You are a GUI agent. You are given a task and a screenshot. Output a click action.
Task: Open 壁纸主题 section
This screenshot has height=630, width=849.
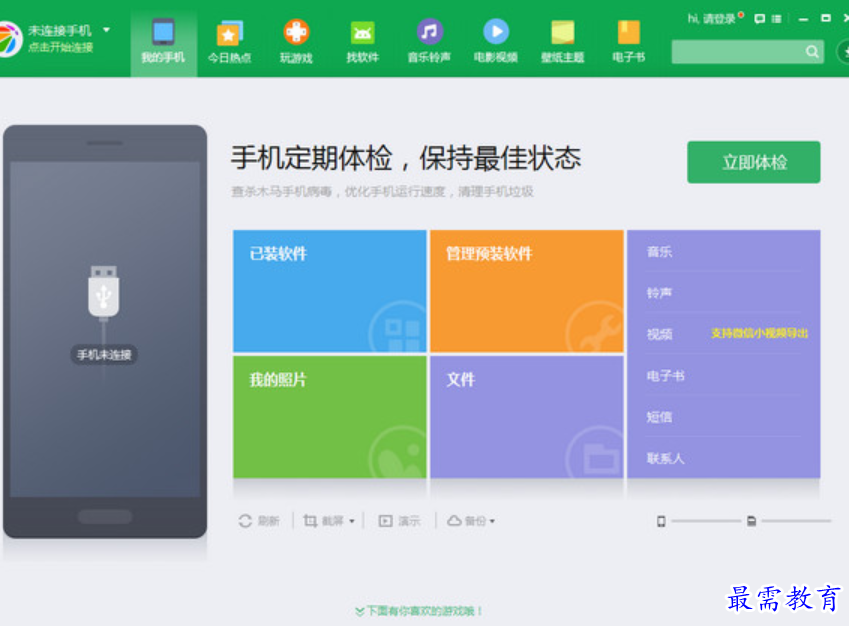pyautogui.click(x=562, y=42)
